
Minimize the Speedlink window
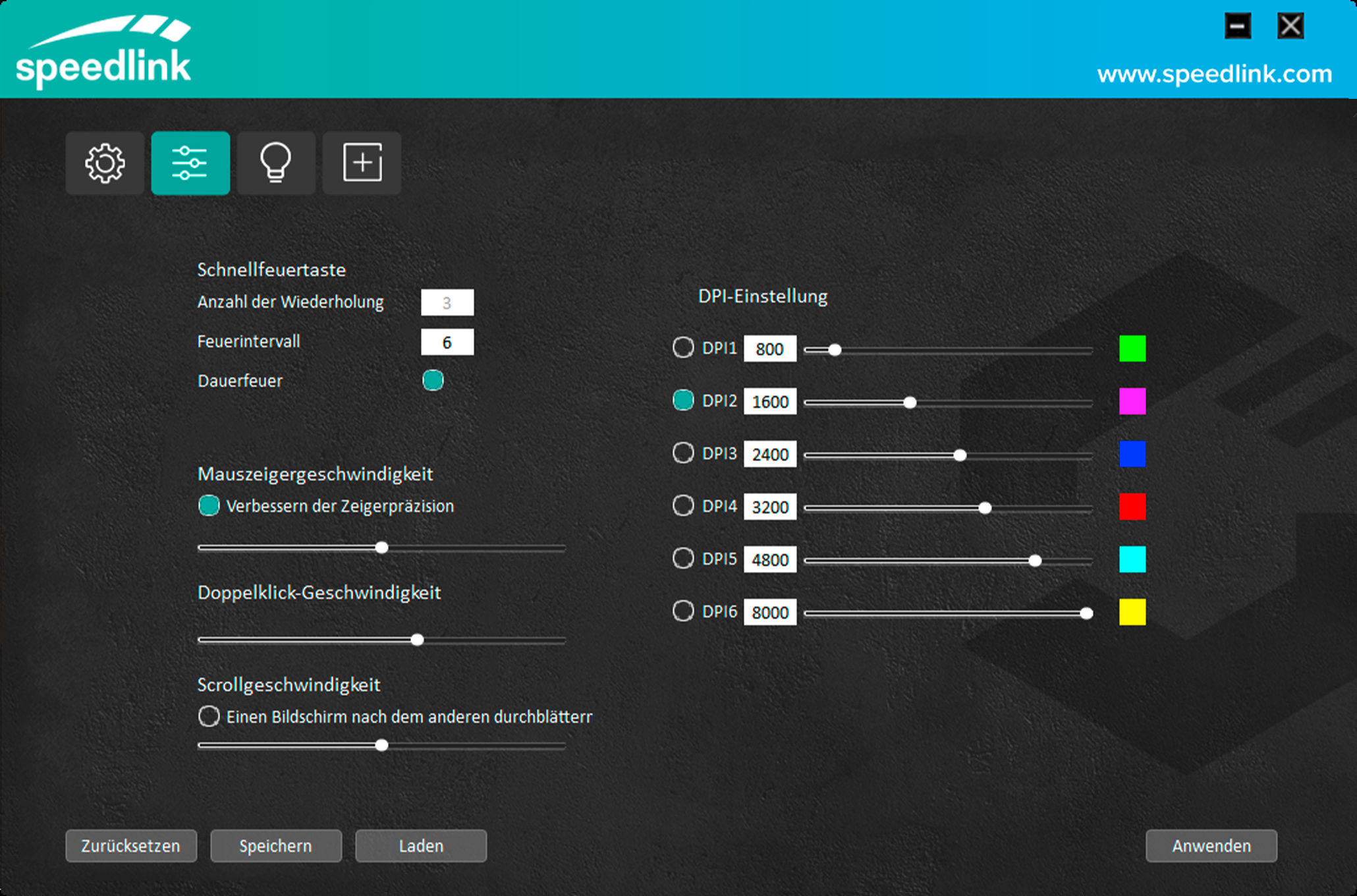tap(1237, 26)
